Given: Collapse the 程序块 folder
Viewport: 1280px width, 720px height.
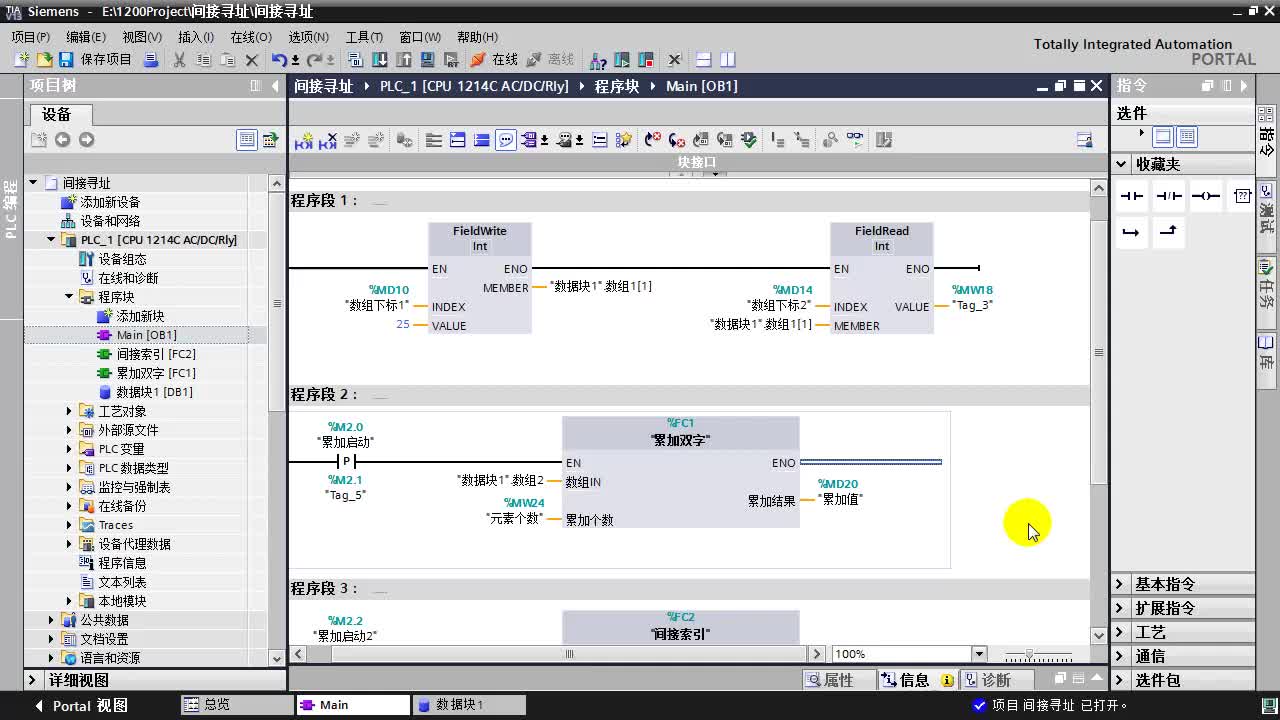Looking at the screenshot, I should pos(69,297).
